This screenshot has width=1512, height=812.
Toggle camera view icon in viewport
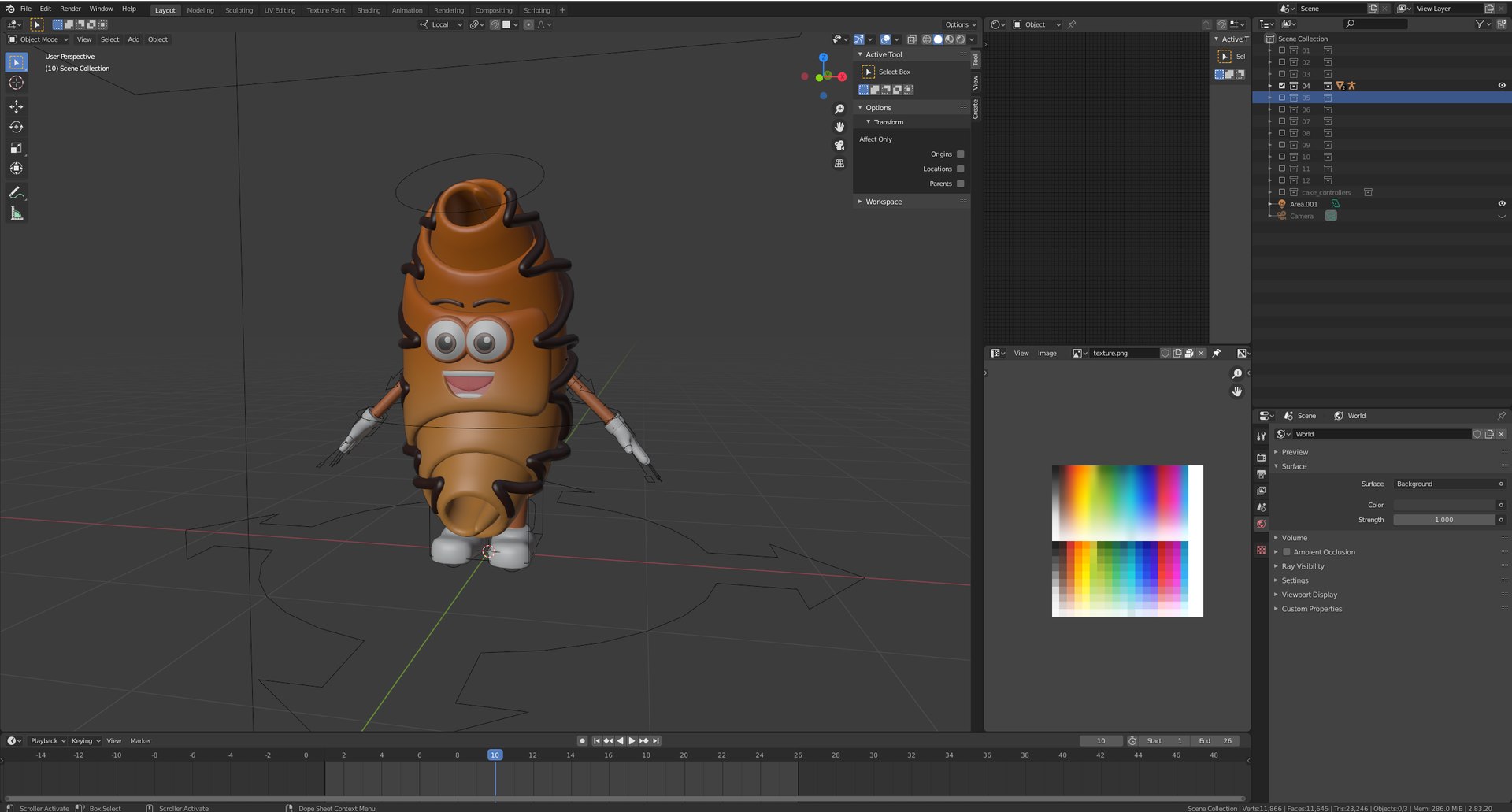coord(839,145)
